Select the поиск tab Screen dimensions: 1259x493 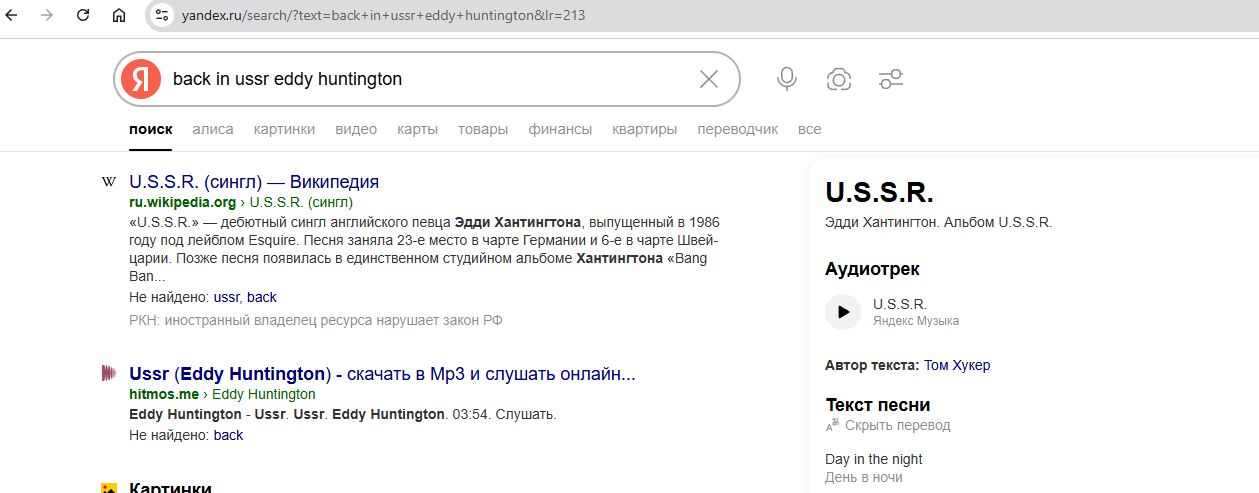pyautogui.click(x=151, y=129)
